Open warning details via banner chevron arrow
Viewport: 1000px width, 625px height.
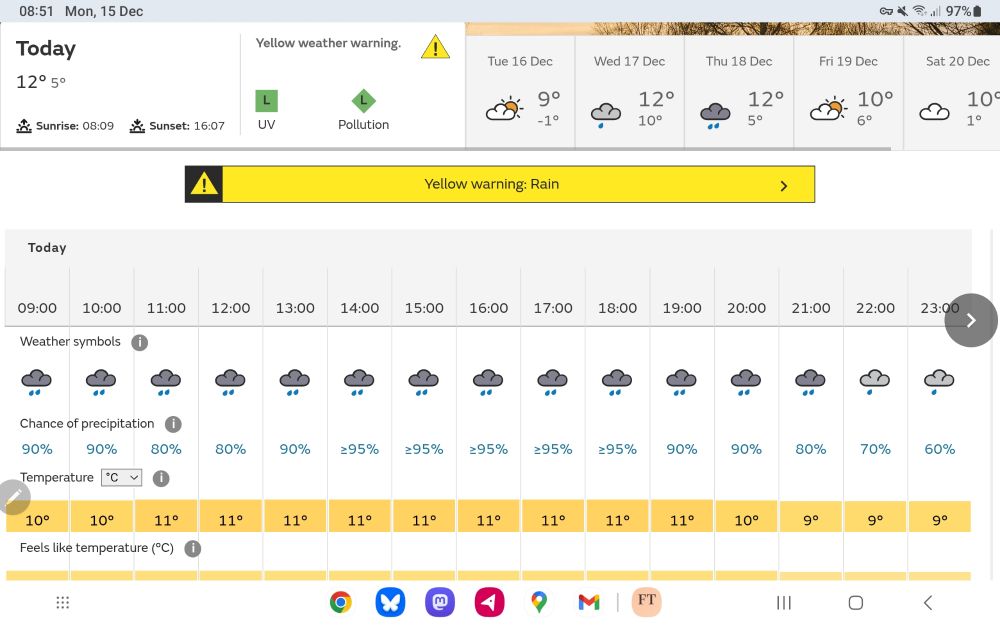784,184
